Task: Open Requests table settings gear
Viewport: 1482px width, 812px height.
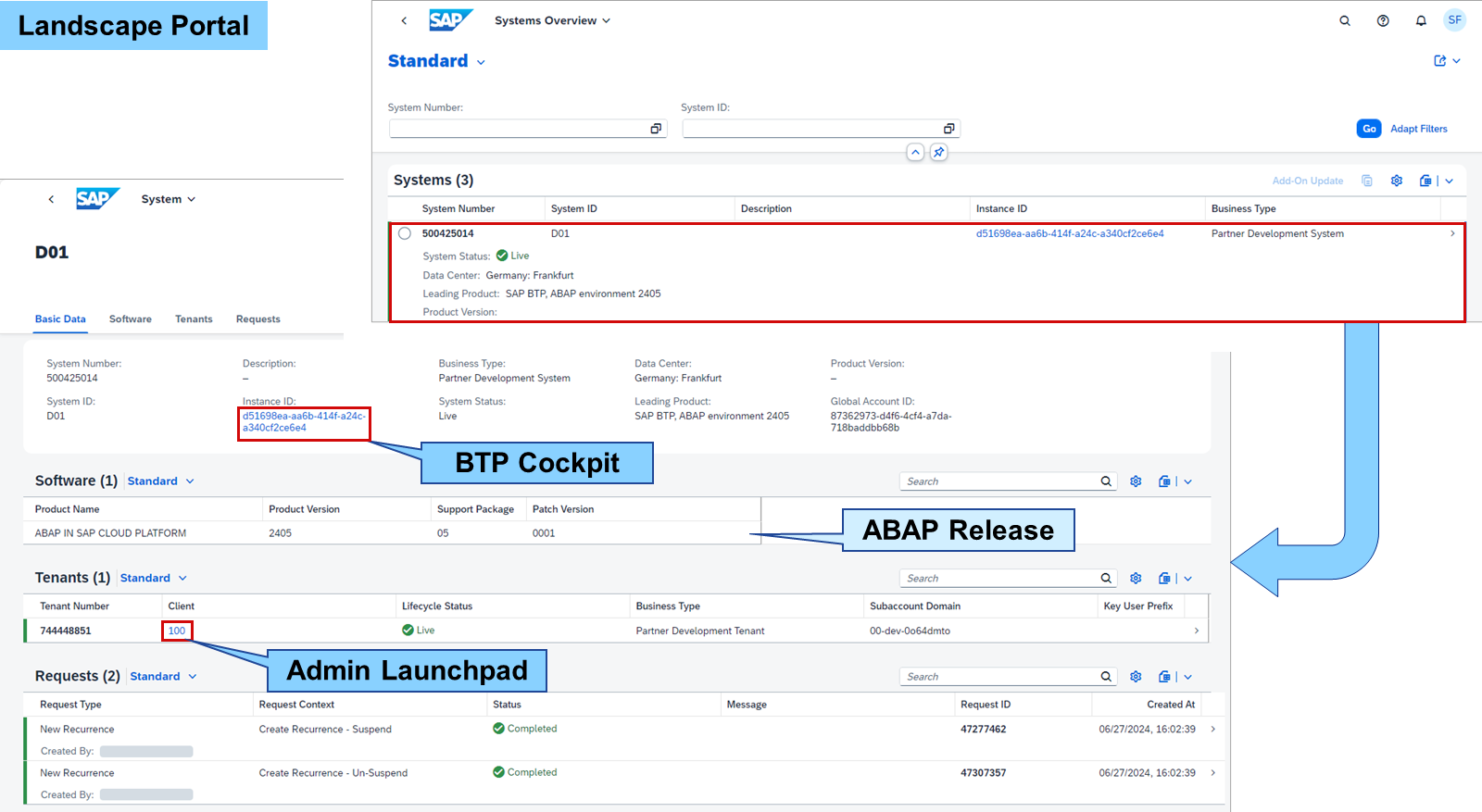Action: pyautogui.click(x=1136, y=677)
